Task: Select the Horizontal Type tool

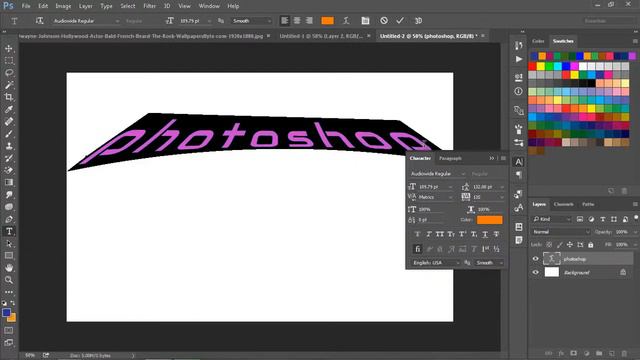Action: point(9,231)
